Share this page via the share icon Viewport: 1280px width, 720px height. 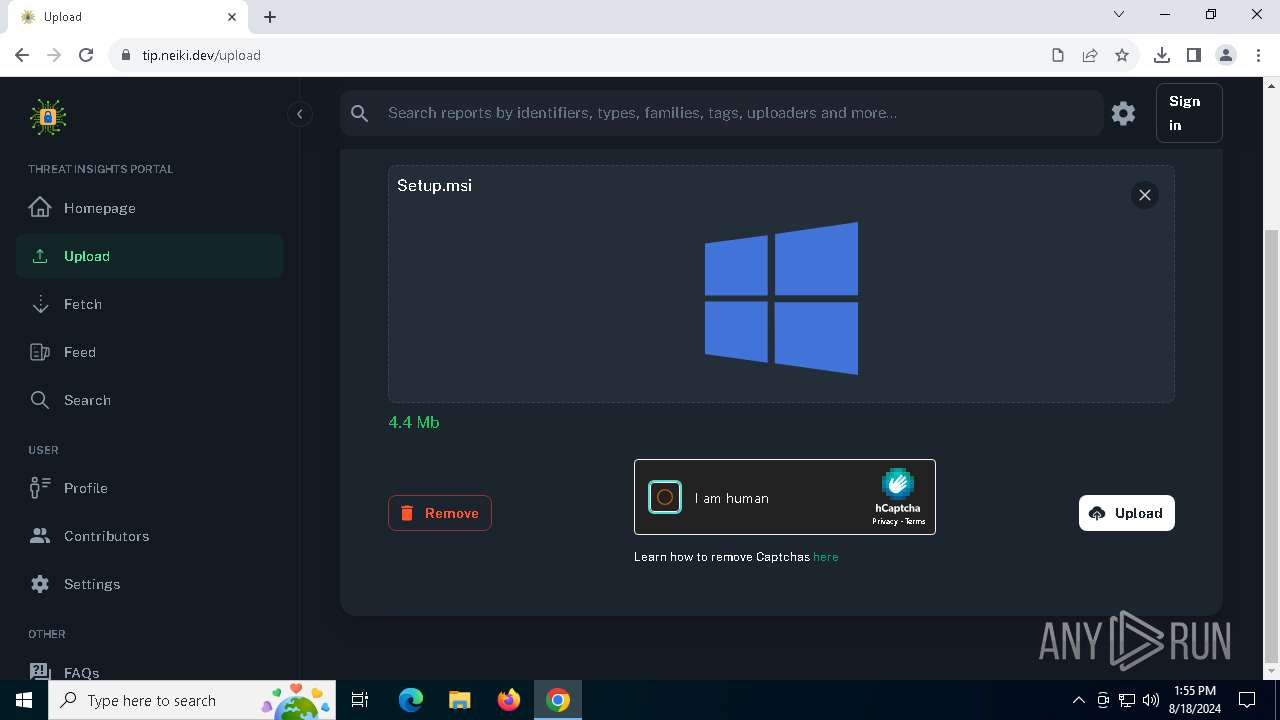point(1090,55)
